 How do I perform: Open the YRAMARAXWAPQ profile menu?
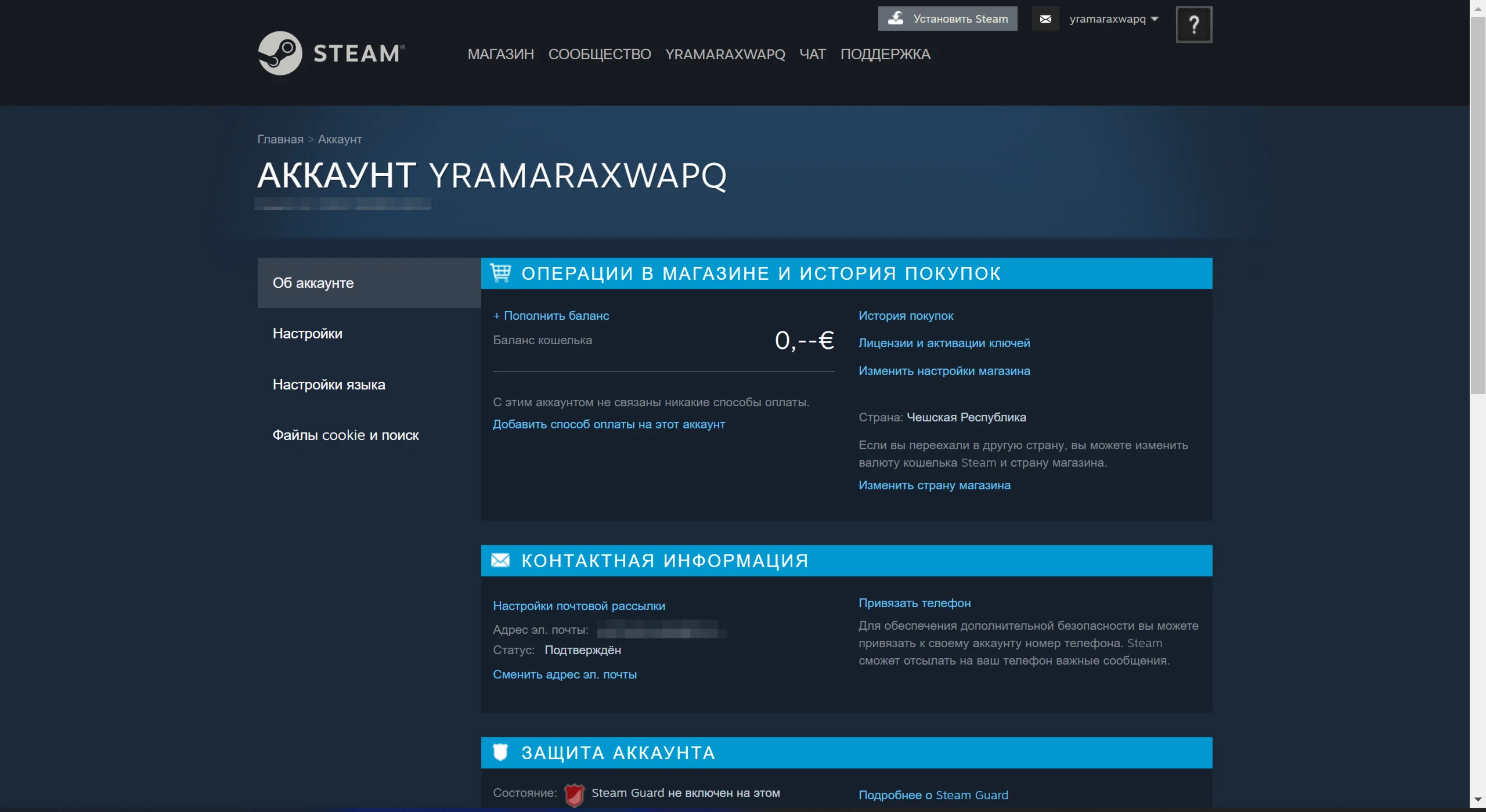pyautogui.click(x=725, y=54)
